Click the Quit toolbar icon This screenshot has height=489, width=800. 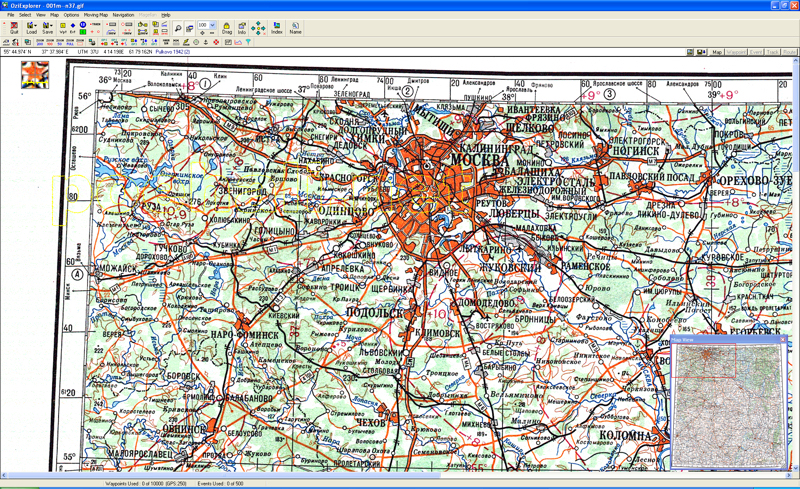[14, 28]
